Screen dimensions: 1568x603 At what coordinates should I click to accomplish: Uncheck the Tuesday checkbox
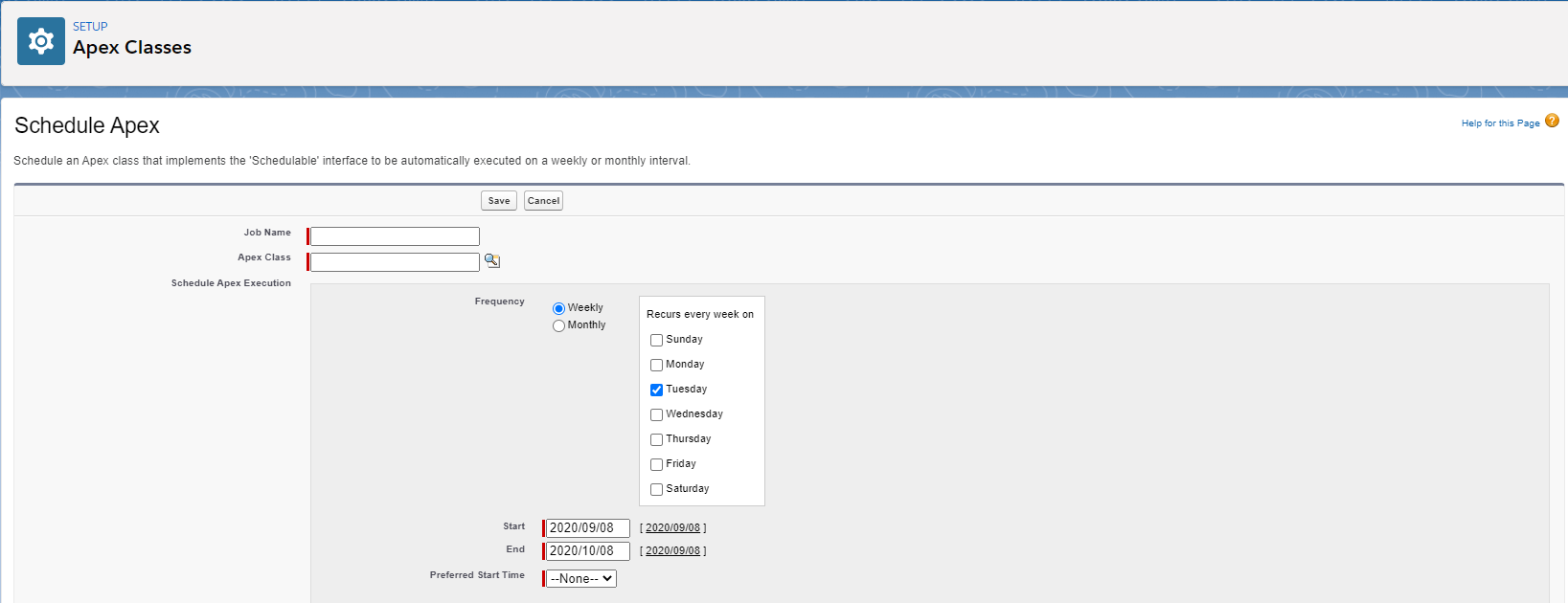click(656, 390)
